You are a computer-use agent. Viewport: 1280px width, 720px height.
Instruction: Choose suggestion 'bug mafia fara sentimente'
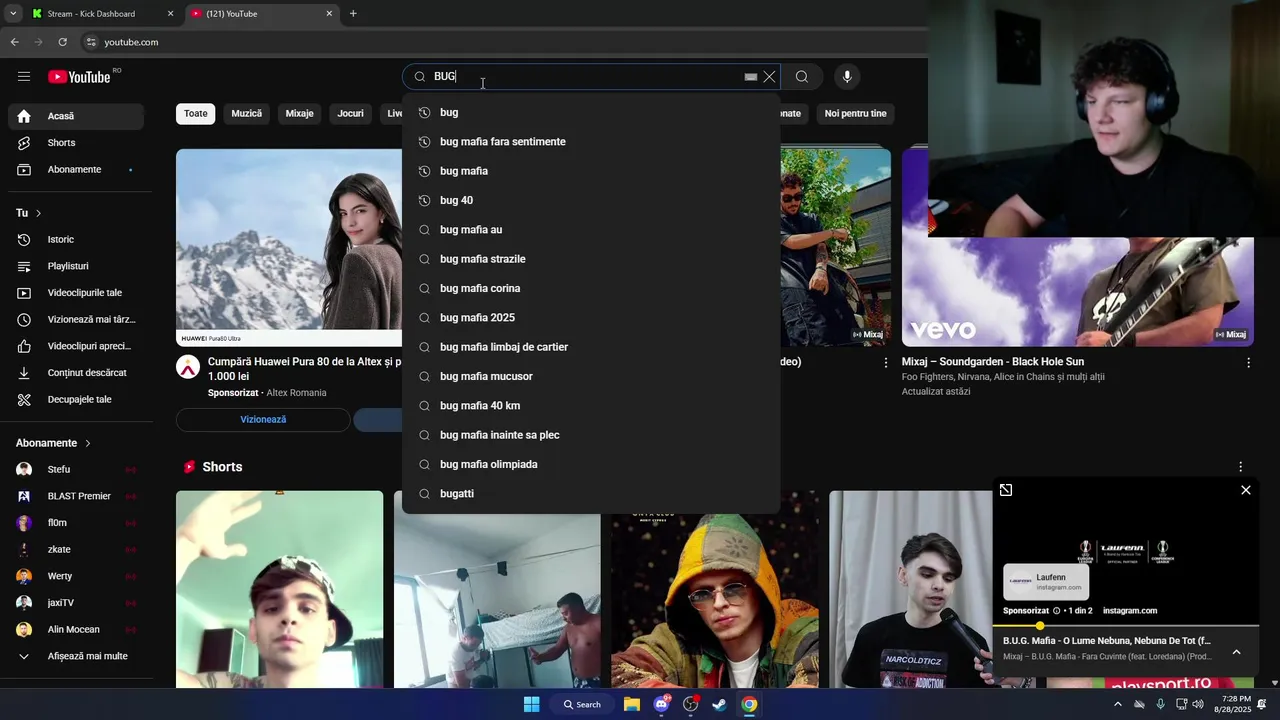(591, 142)
